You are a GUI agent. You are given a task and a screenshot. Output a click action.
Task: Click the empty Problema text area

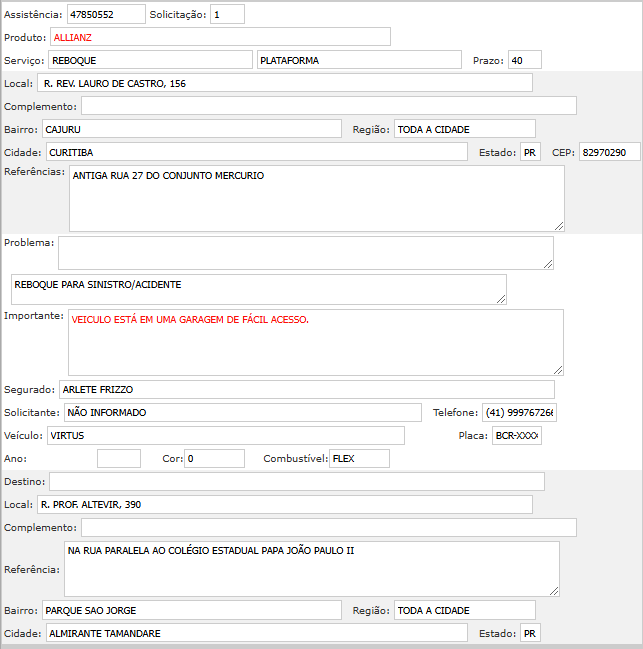pos(305,252)
